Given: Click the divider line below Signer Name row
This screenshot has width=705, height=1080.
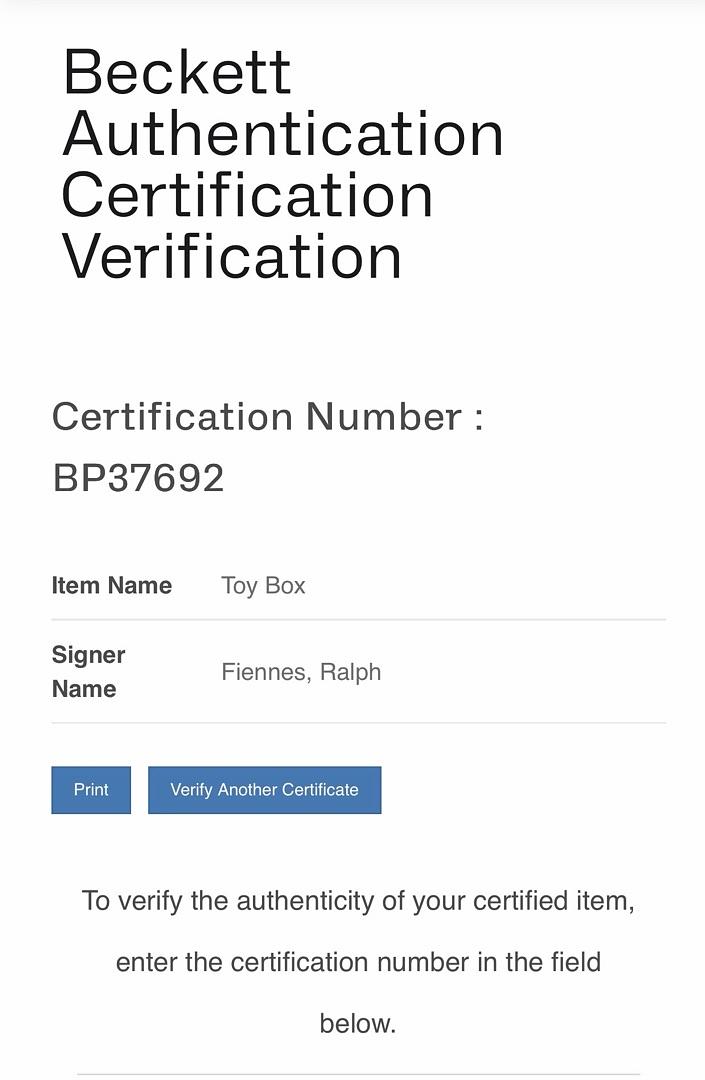Looking at the screenshot, I should click(358, 722).
